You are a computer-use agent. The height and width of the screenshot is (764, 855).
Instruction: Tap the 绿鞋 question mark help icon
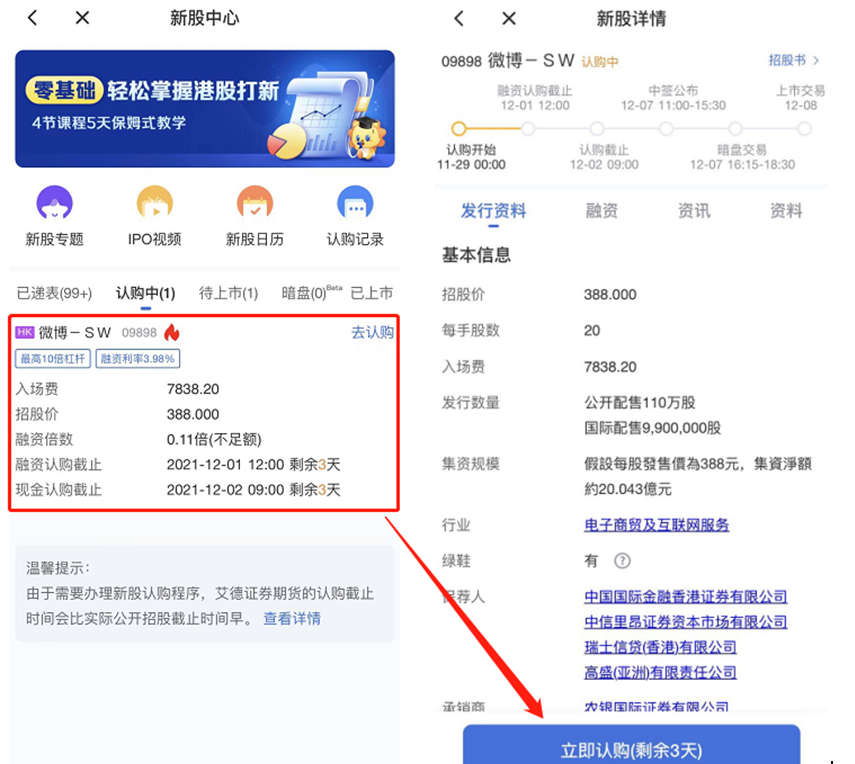pyautogui.click(x=622, y=561)
